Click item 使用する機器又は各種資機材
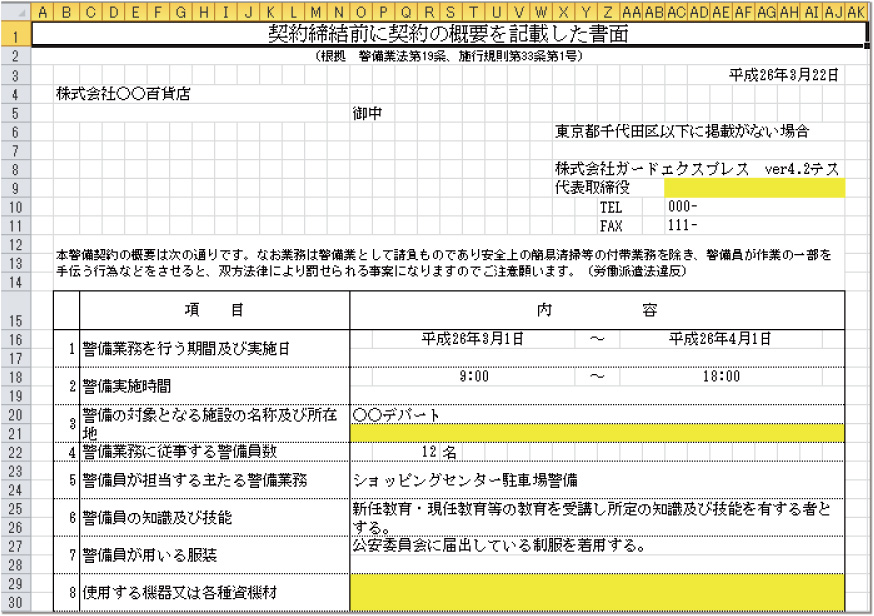 (x=179, y=592)
